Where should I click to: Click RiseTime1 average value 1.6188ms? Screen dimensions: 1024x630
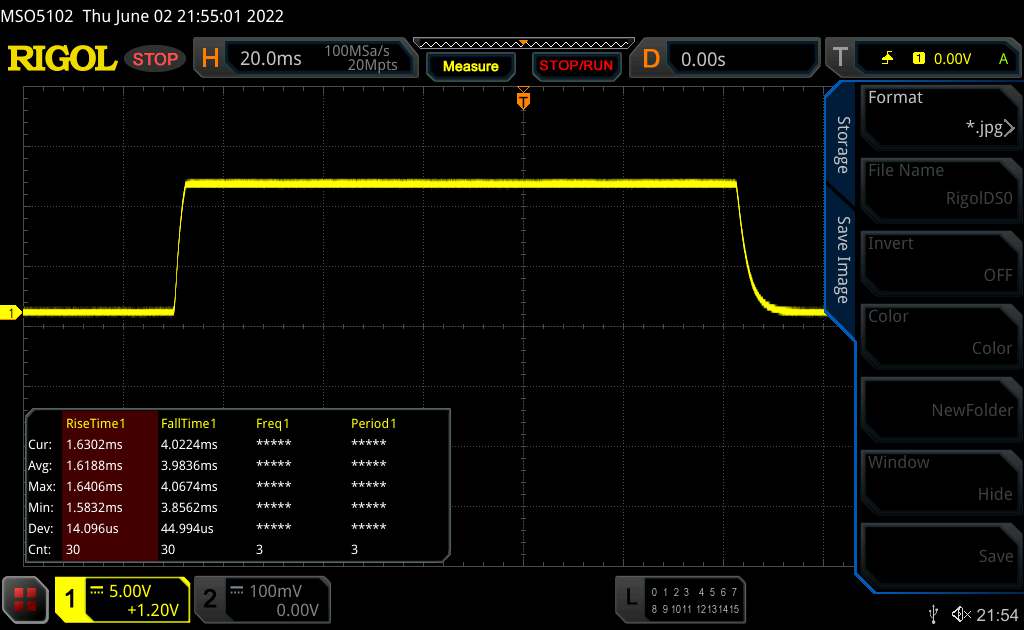click(x=94, y=465)
